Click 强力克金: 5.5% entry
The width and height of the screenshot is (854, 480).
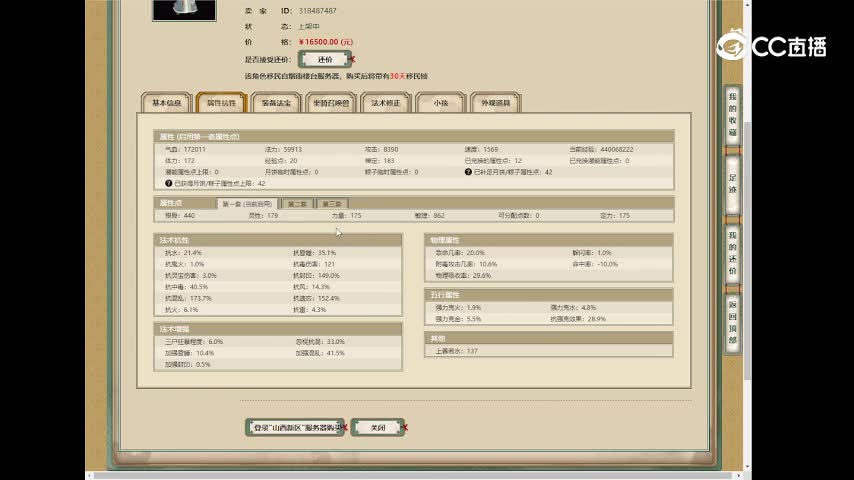(458, 319)
